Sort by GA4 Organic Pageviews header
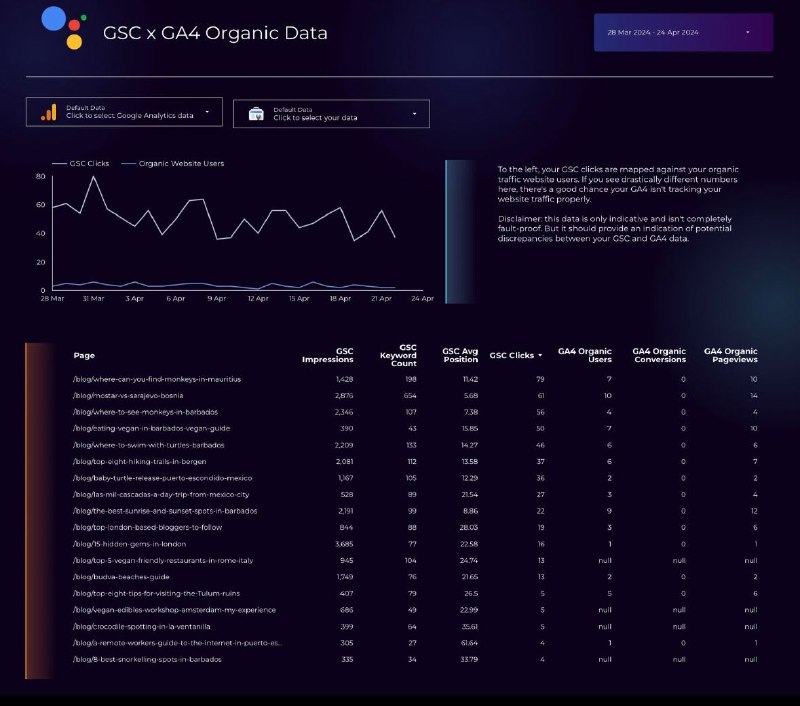800x706 pixels. [731, 356]
